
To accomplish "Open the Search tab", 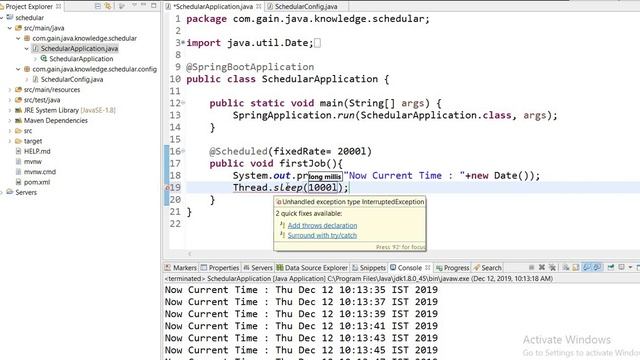I will [487, 268].
